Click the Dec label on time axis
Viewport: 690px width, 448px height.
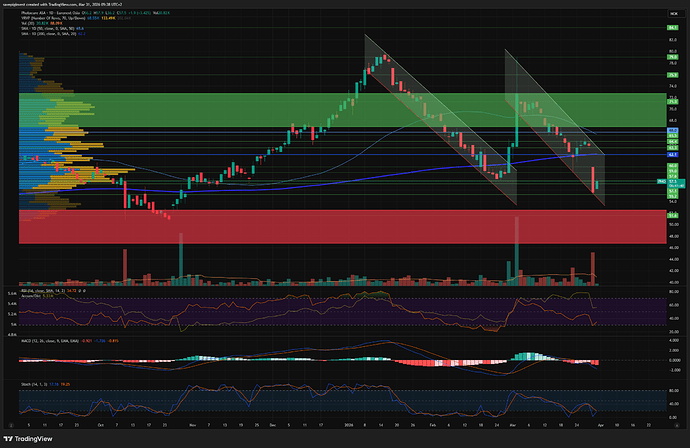coord(274,424)
